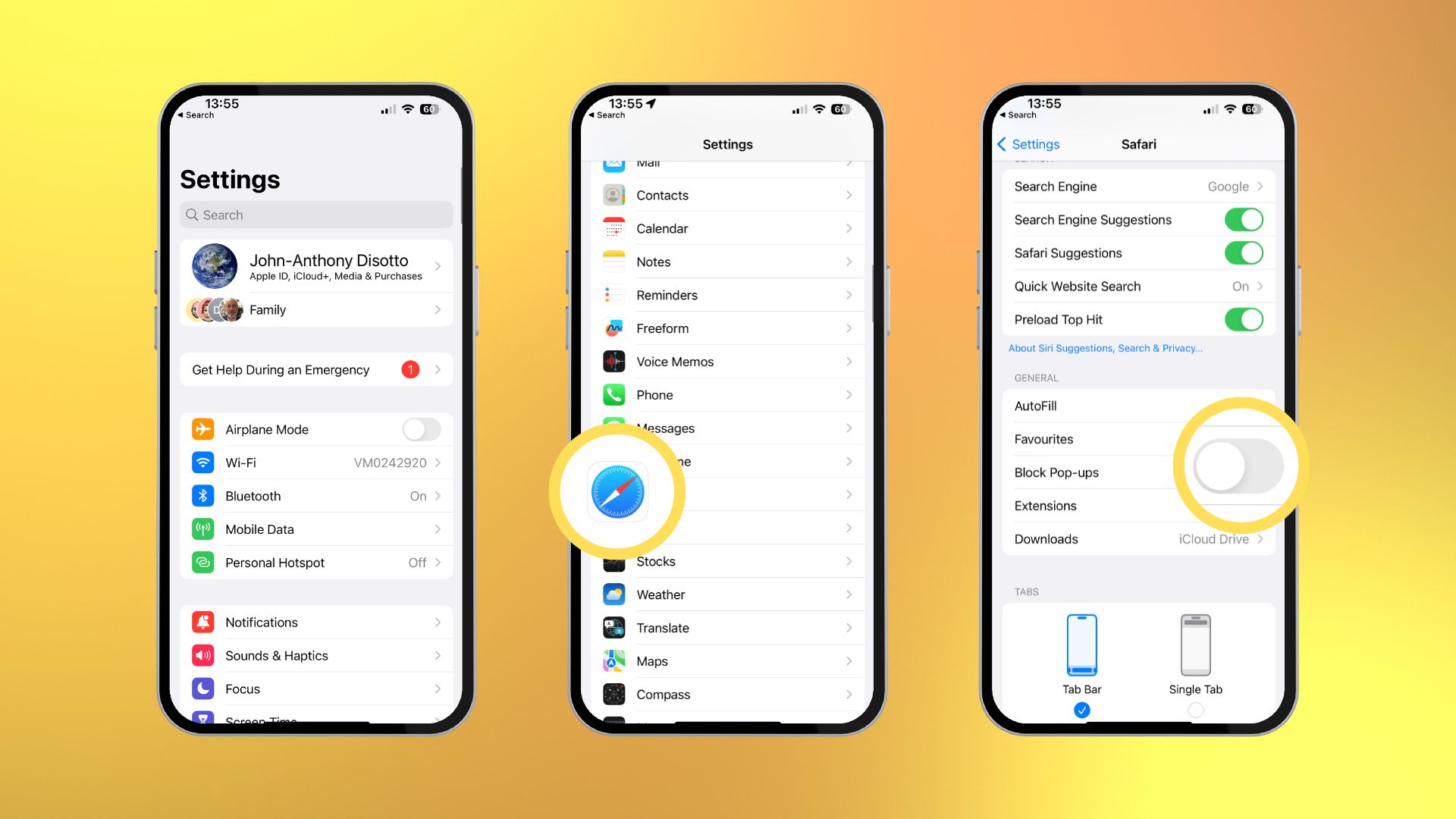
Task: Expand the Search Engine selector
Action: pos(1137,185)
